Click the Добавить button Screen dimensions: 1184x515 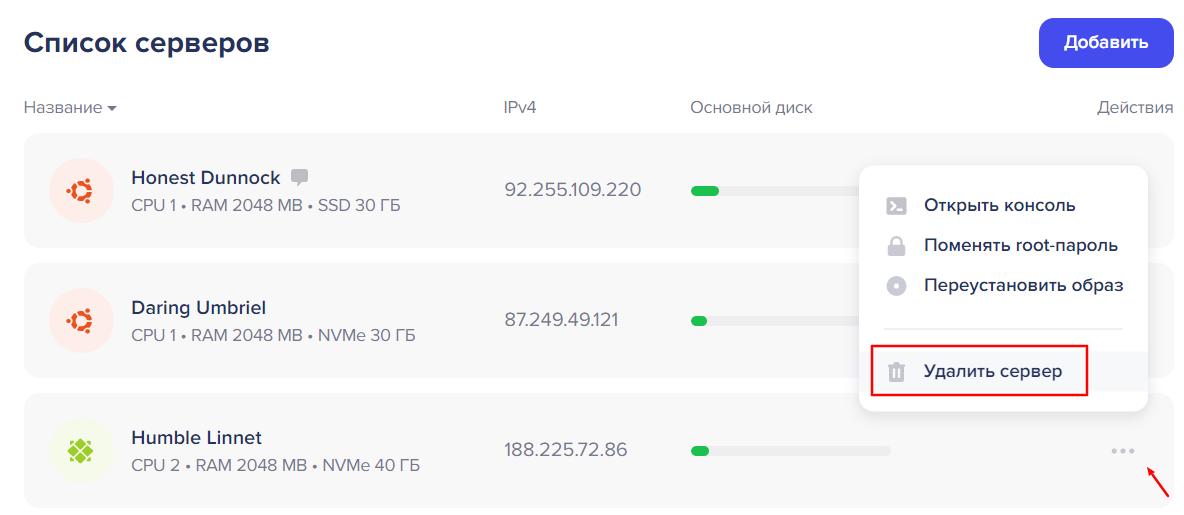(1106, 43)
